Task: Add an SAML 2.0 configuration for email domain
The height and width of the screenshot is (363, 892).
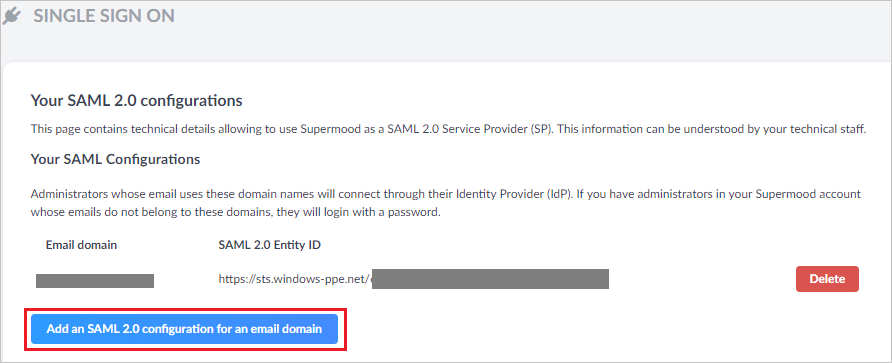Action: point(184,329)
